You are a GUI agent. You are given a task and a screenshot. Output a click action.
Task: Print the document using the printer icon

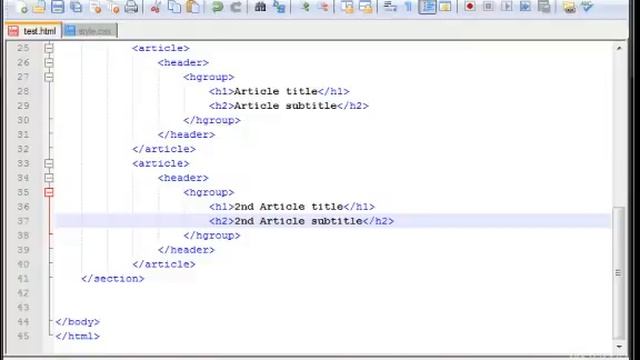(131, 7)
